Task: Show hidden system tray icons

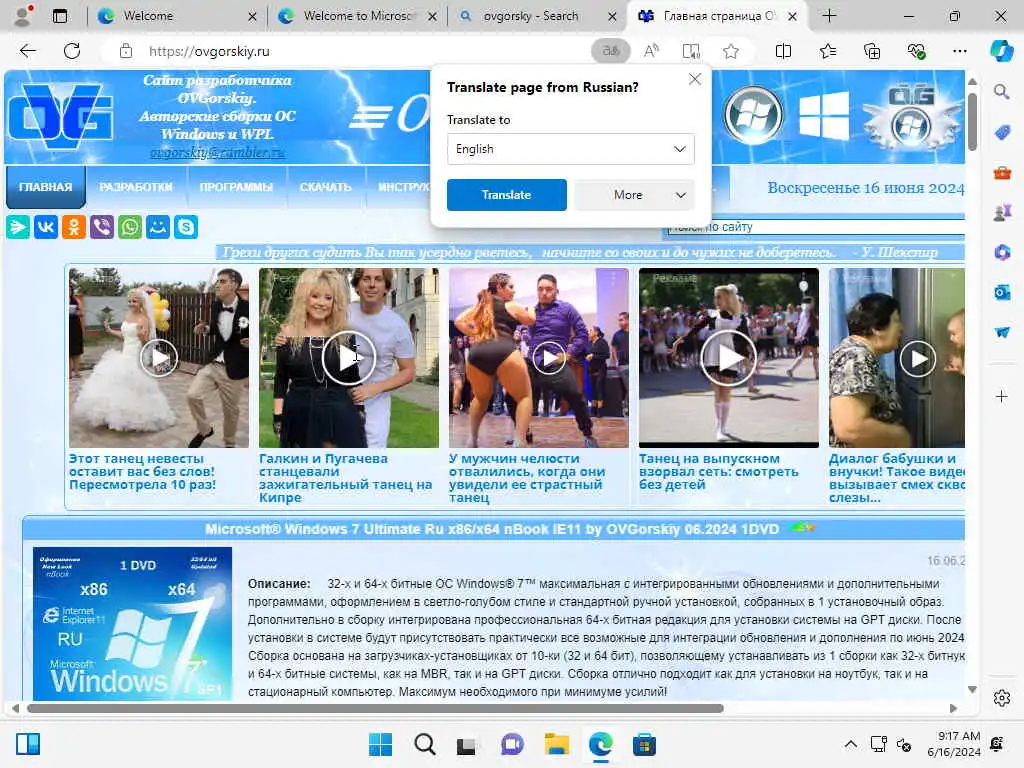Action: pos(850,744)
